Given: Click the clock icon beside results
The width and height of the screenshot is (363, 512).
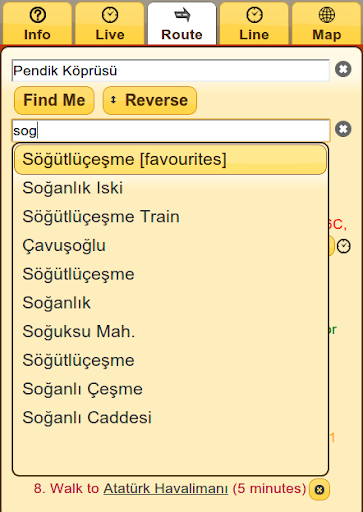Looking at the screenshot, I should (343, 246).
